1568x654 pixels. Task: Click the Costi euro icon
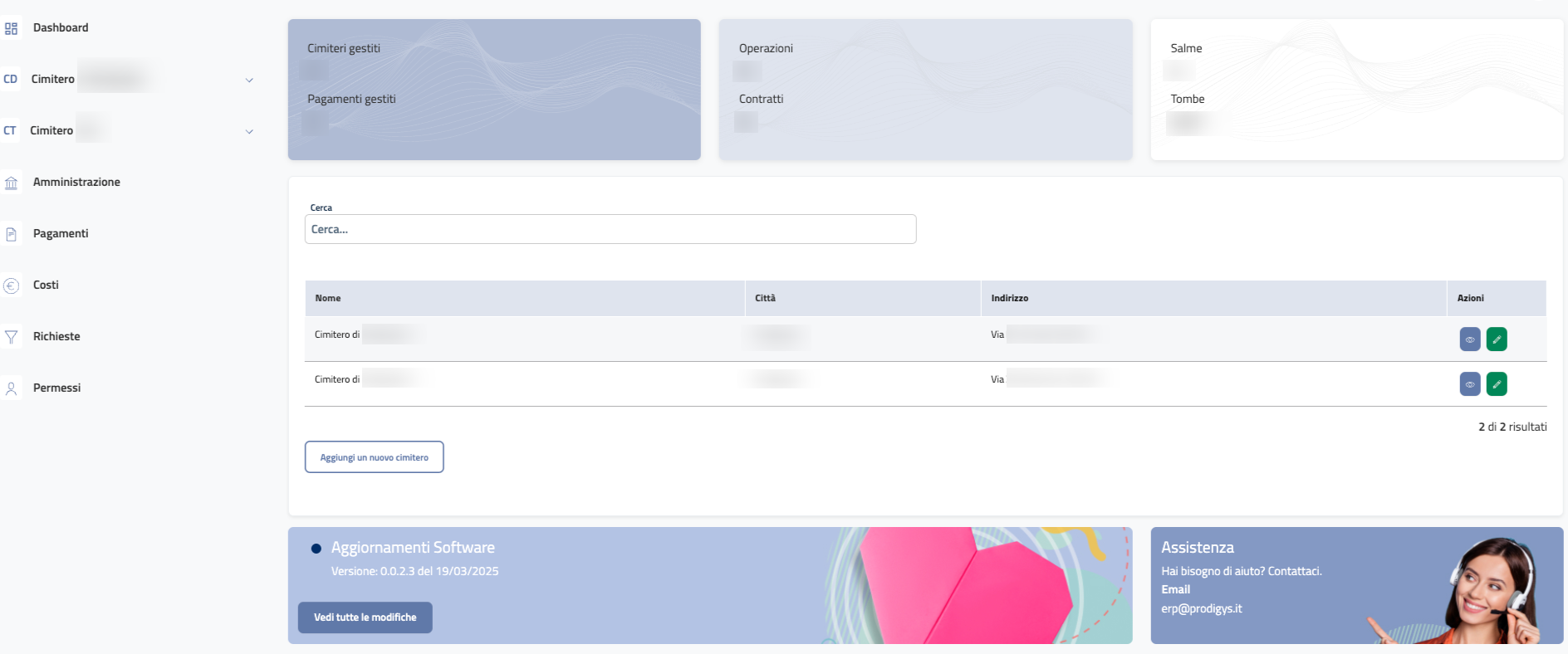11,286
